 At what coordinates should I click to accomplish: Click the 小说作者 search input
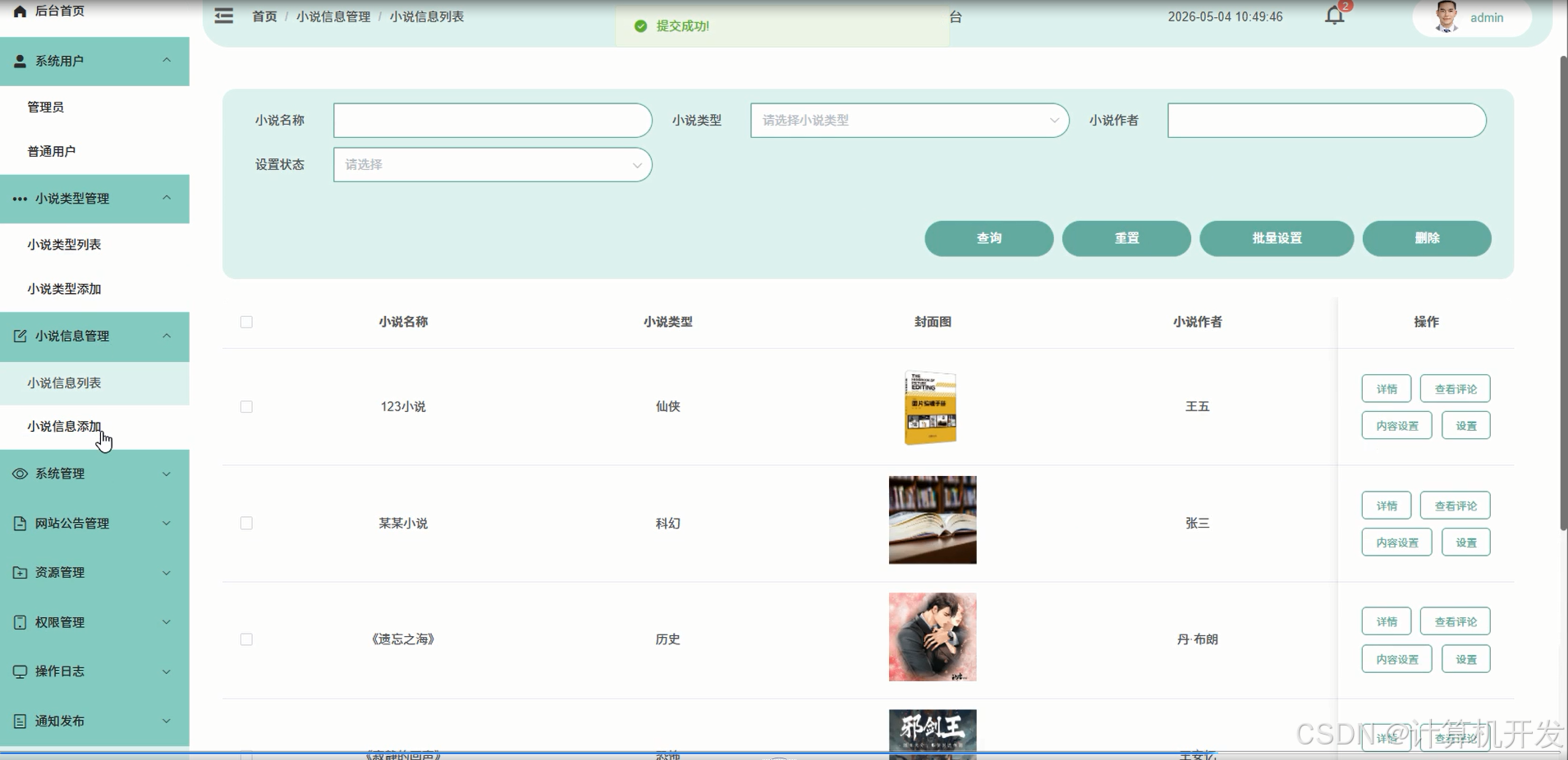click(x=1327, y=120)
